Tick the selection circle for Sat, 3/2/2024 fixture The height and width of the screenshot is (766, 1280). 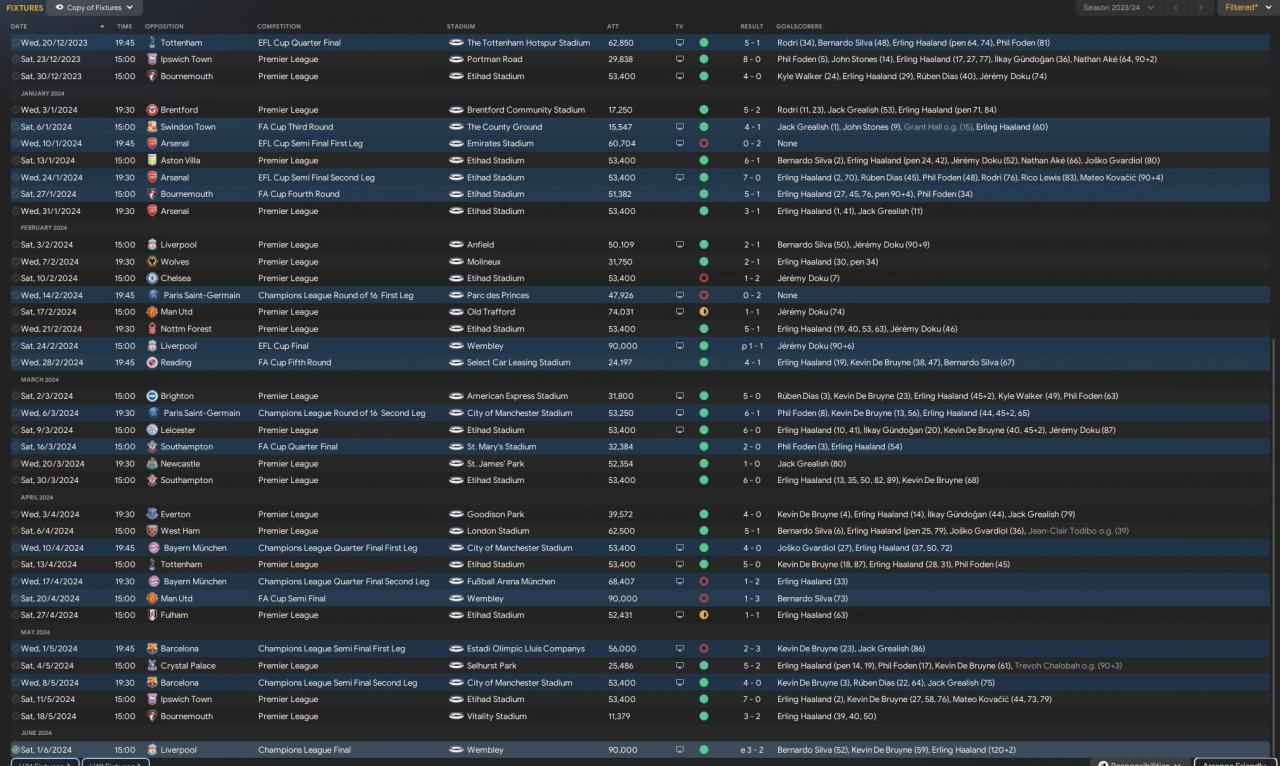15,245
